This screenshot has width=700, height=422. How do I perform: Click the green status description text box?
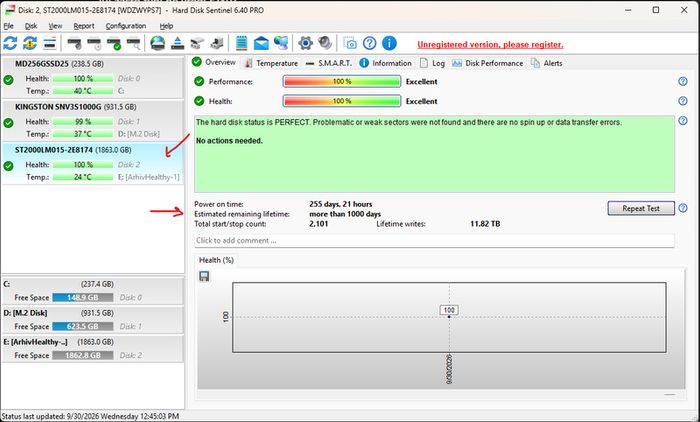pyautogui.click(x=434, y=154)
